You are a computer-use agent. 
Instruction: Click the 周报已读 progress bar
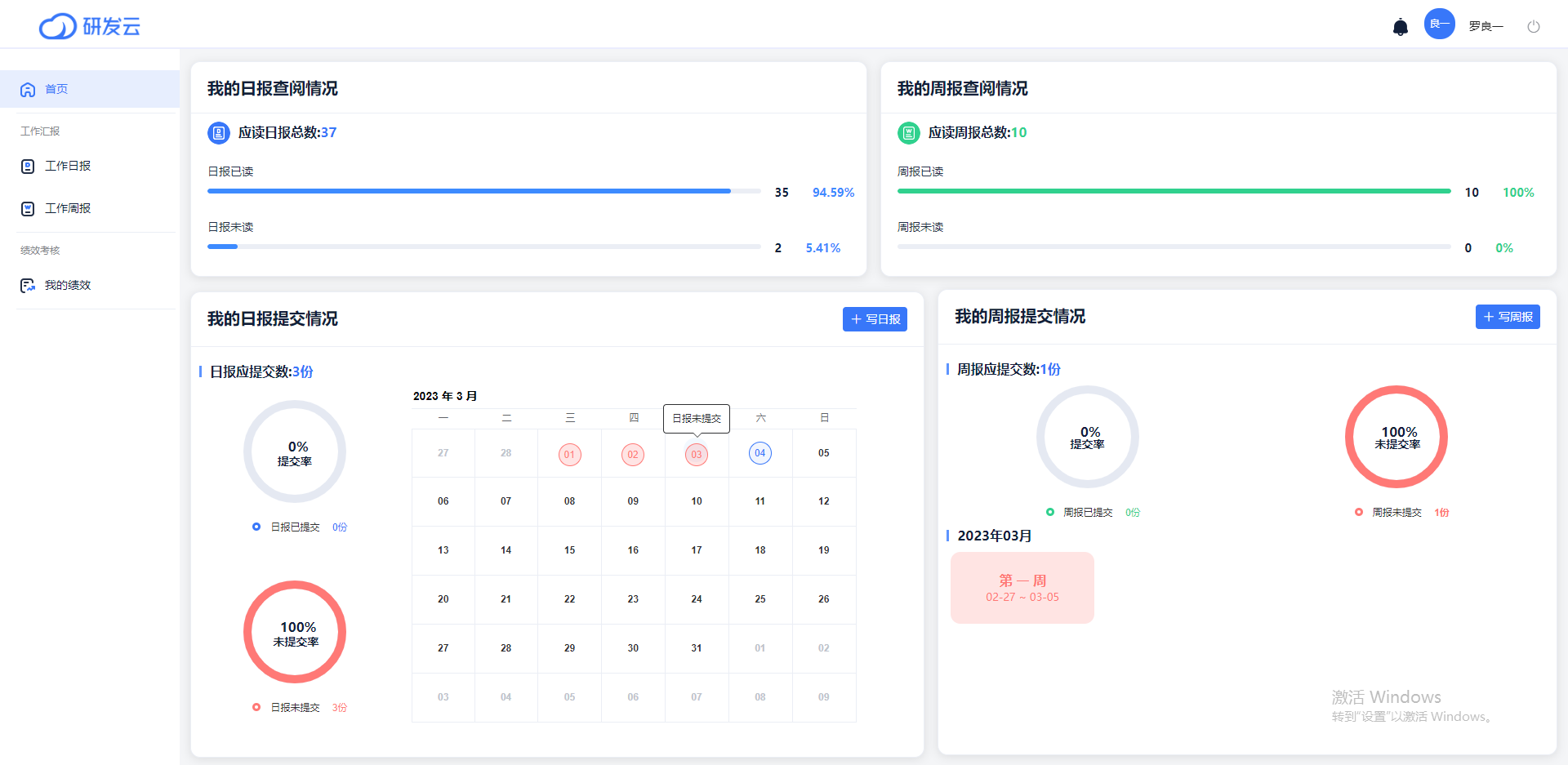(x=1174, y=191)
